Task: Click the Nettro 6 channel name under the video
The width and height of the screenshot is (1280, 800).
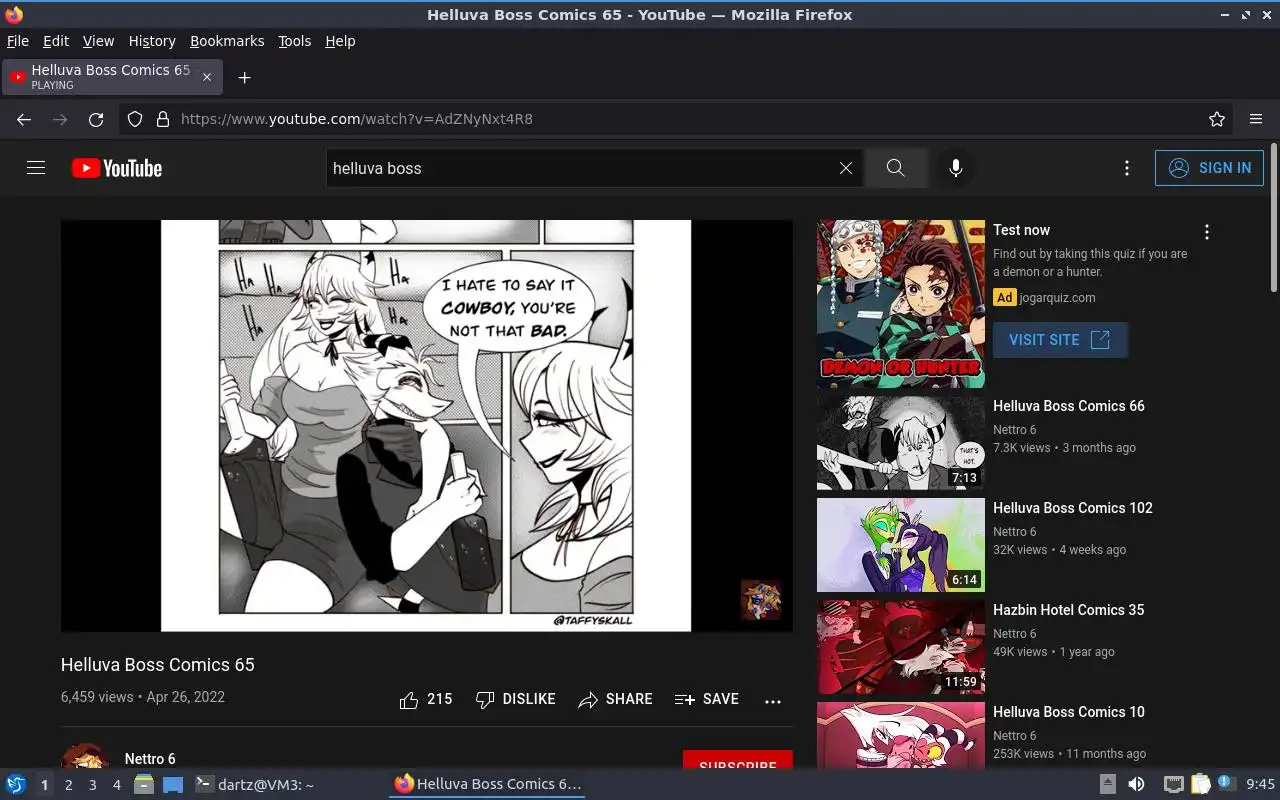Action: click(x=150, y=759)
